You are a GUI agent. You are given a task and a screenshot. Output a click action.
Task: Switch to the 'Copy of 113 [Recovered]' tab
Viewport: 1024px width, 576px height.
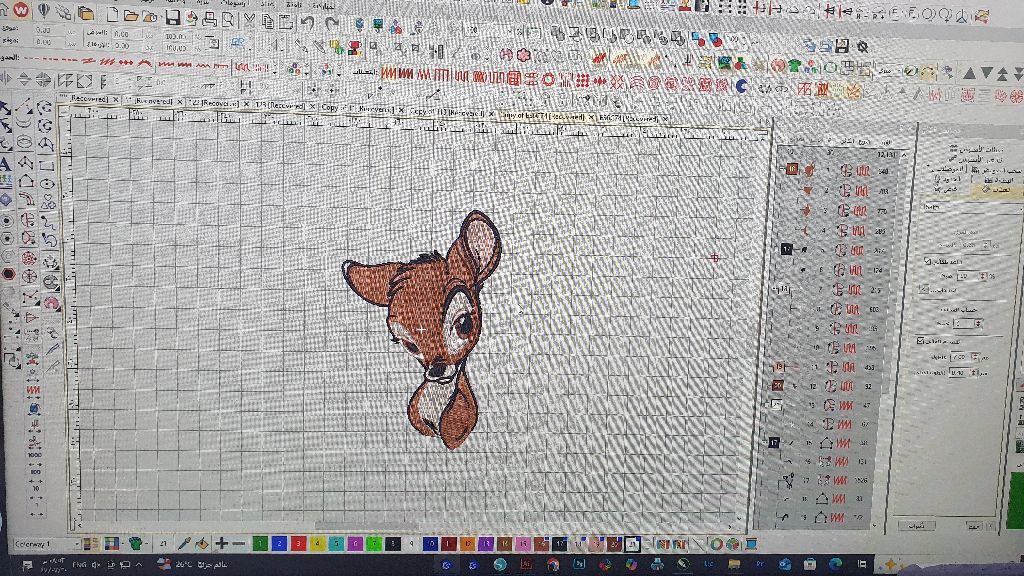[x=448, y=113]
